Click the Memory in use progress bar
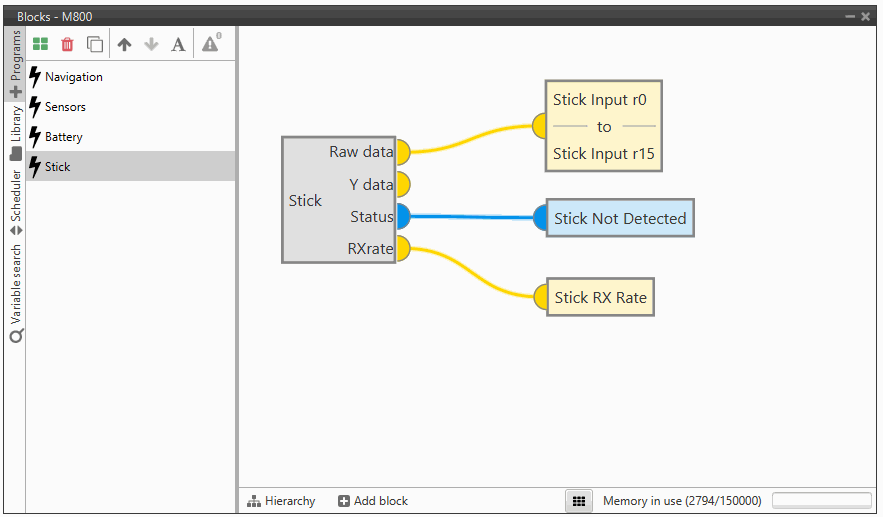The width and height of the screenshot is (883, 517). [821, 501]
